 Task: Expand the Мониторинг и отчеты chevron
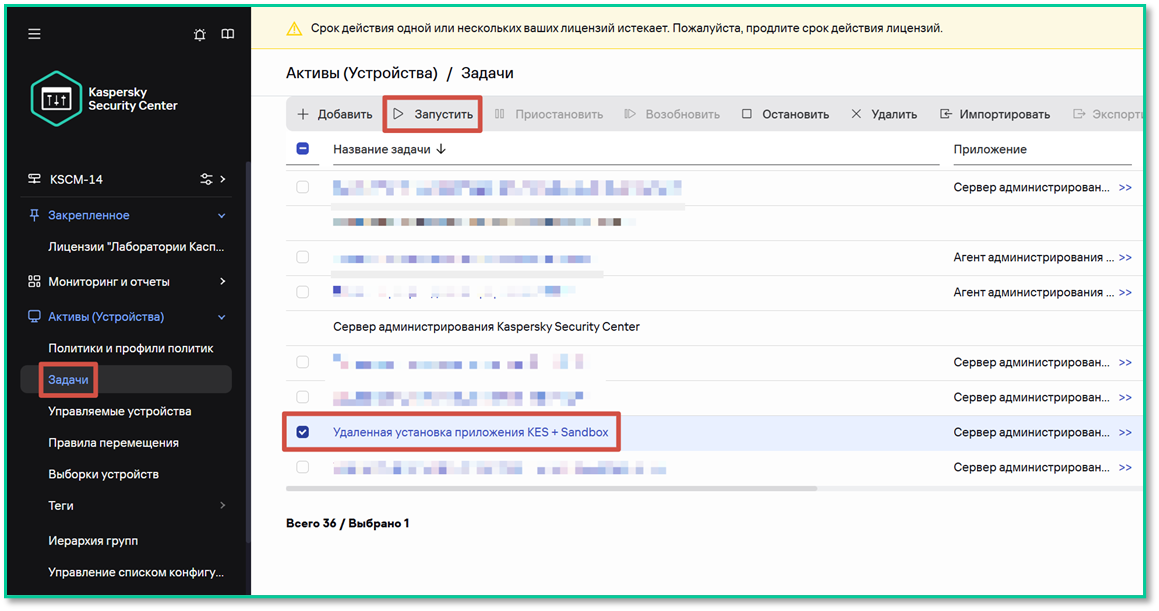[222, 281]
